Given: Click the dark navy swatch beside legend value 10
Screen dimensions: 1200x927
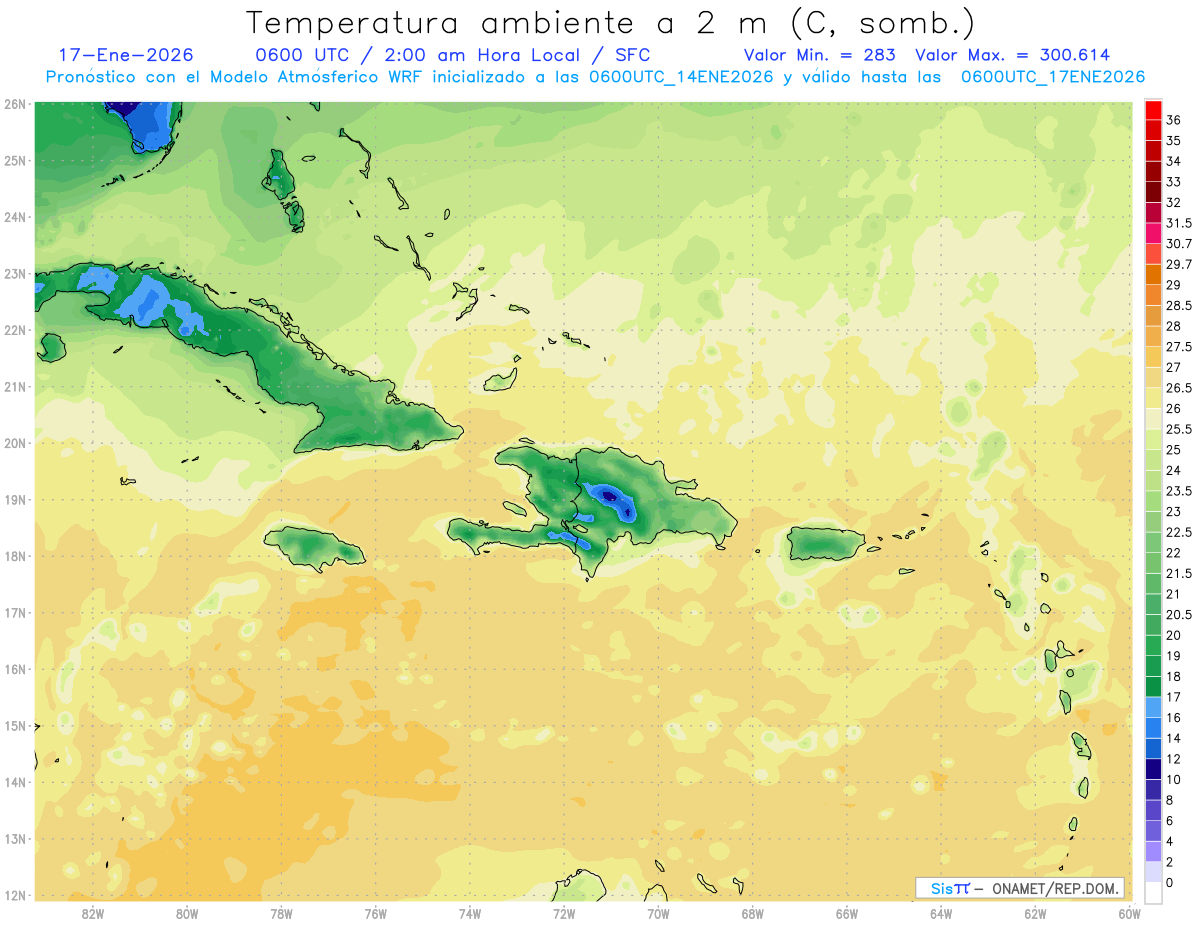Looking at the screenshot, I should [1153, 769].
